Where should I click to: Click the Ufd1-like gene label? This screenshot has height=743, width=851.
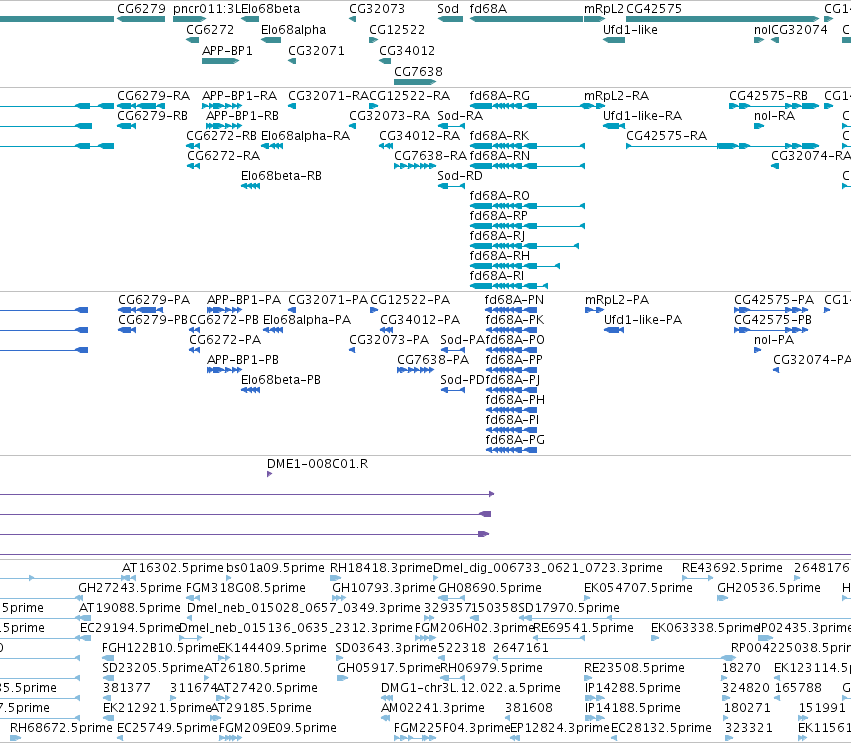point(630,29)
